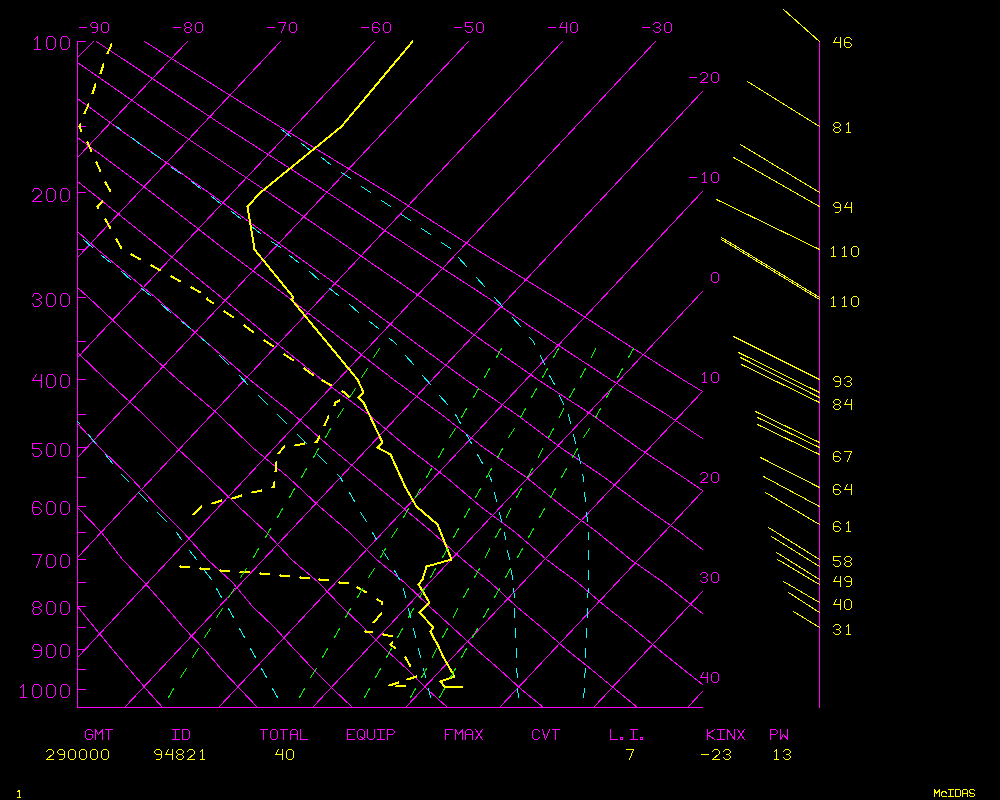The width and height of the screenshot is (1000, 800).
Task: Click the PW header label
Action: pos(779,734)
